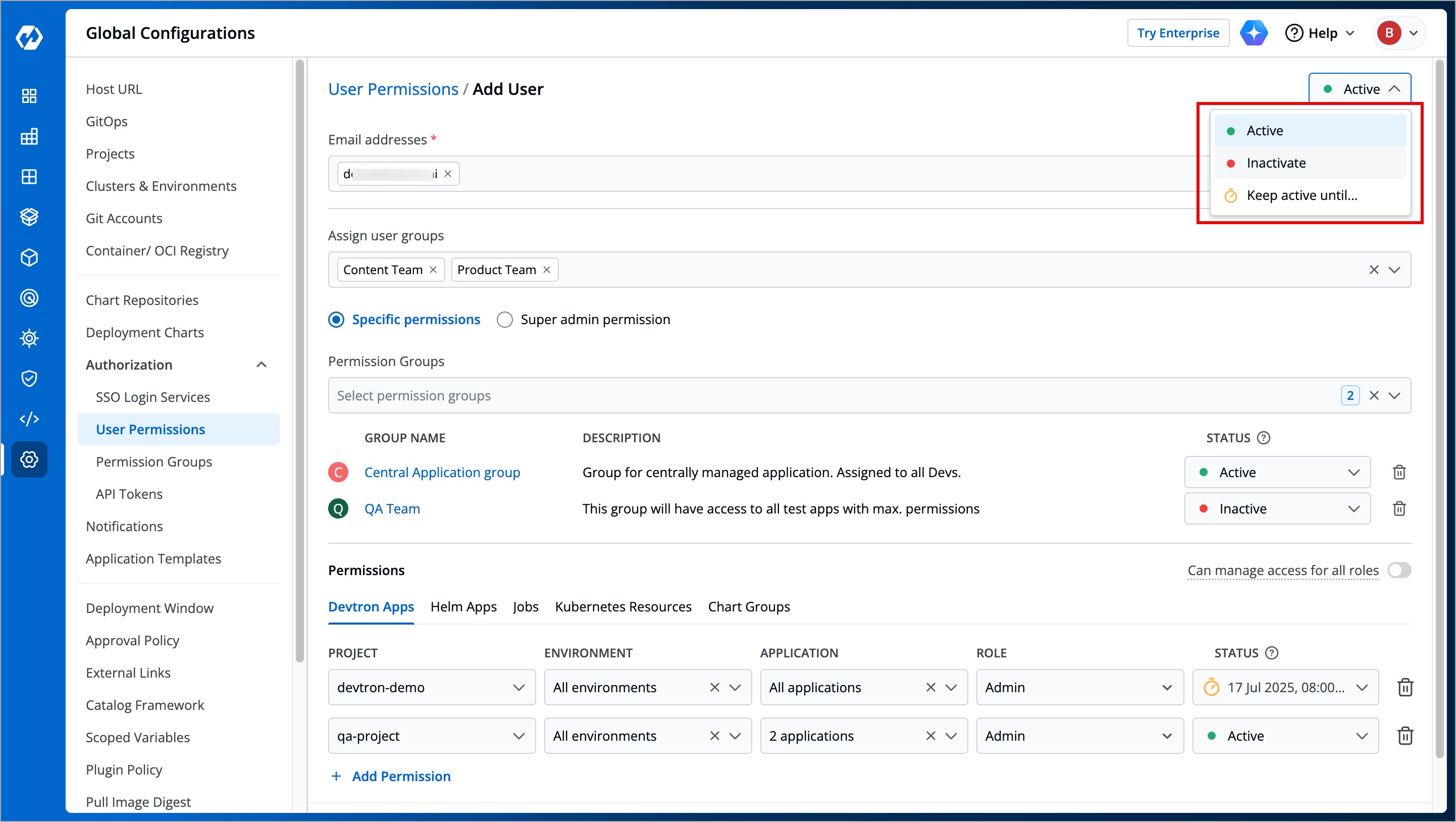
Task: Click the Try Enterprise button
Action: [1178, 33]
